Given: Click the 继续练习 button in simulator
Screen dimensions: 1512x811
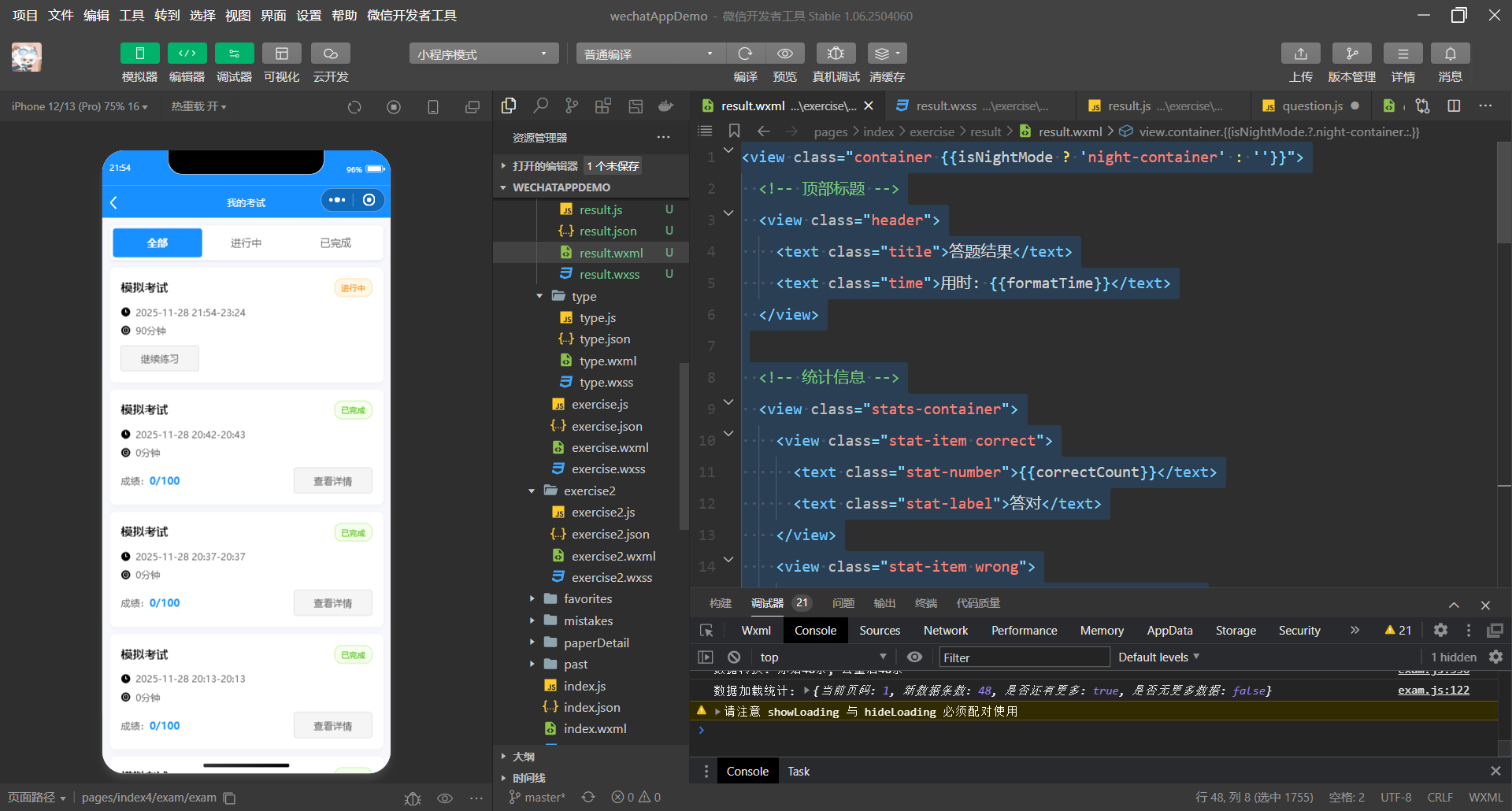Looking at the screenshot, I should pos(160,359).
